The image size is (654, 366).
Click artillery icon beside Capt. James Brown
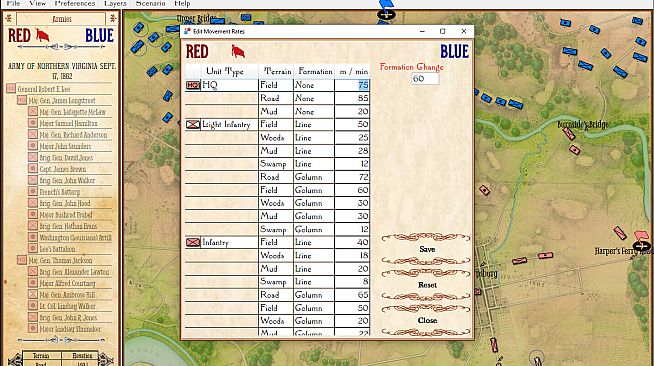coord(33,169)
